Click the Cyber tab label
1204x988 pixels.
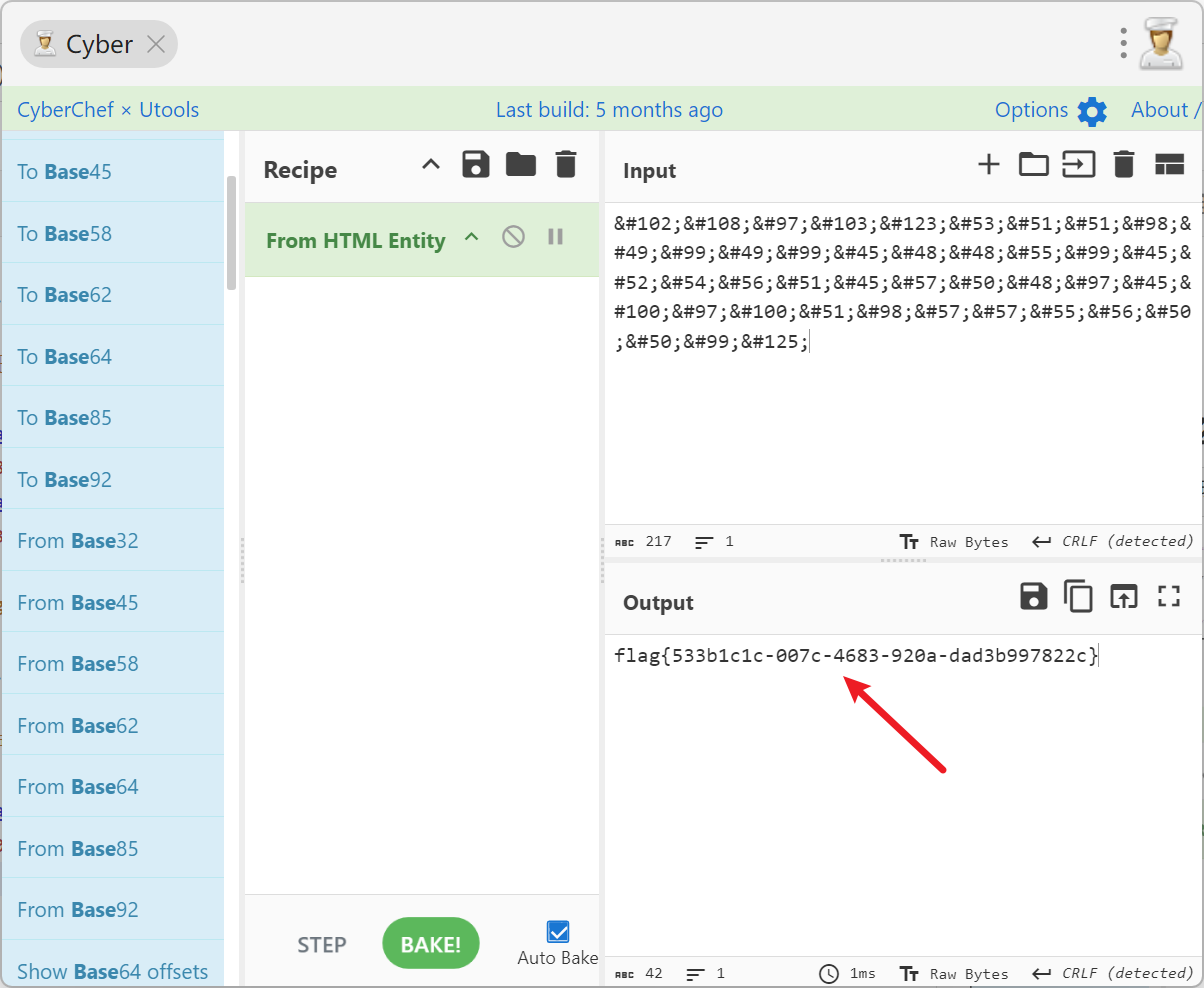point(99,44)
